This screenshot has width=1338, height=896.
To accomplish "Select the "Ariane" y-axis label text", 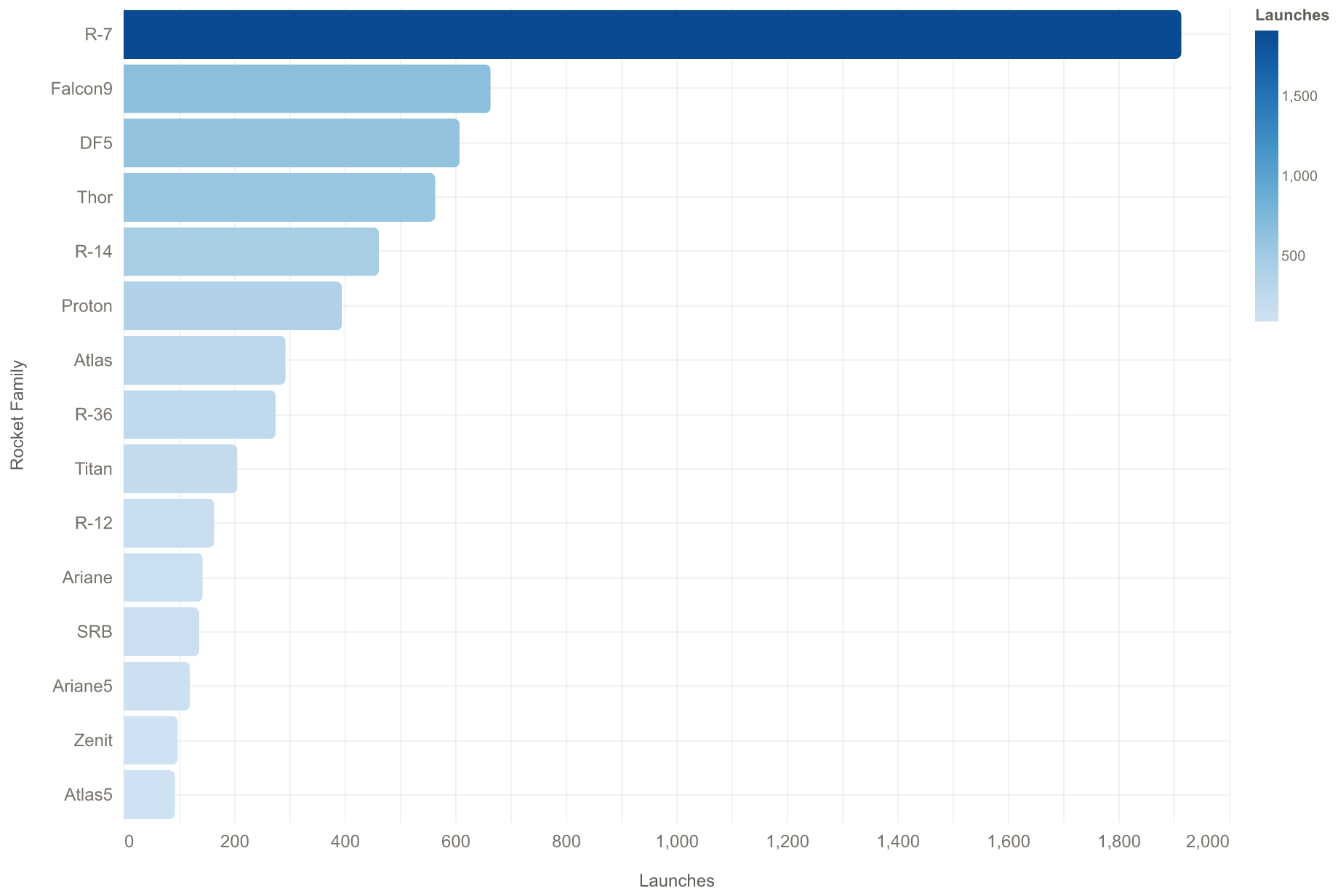I will pos(88,577).
